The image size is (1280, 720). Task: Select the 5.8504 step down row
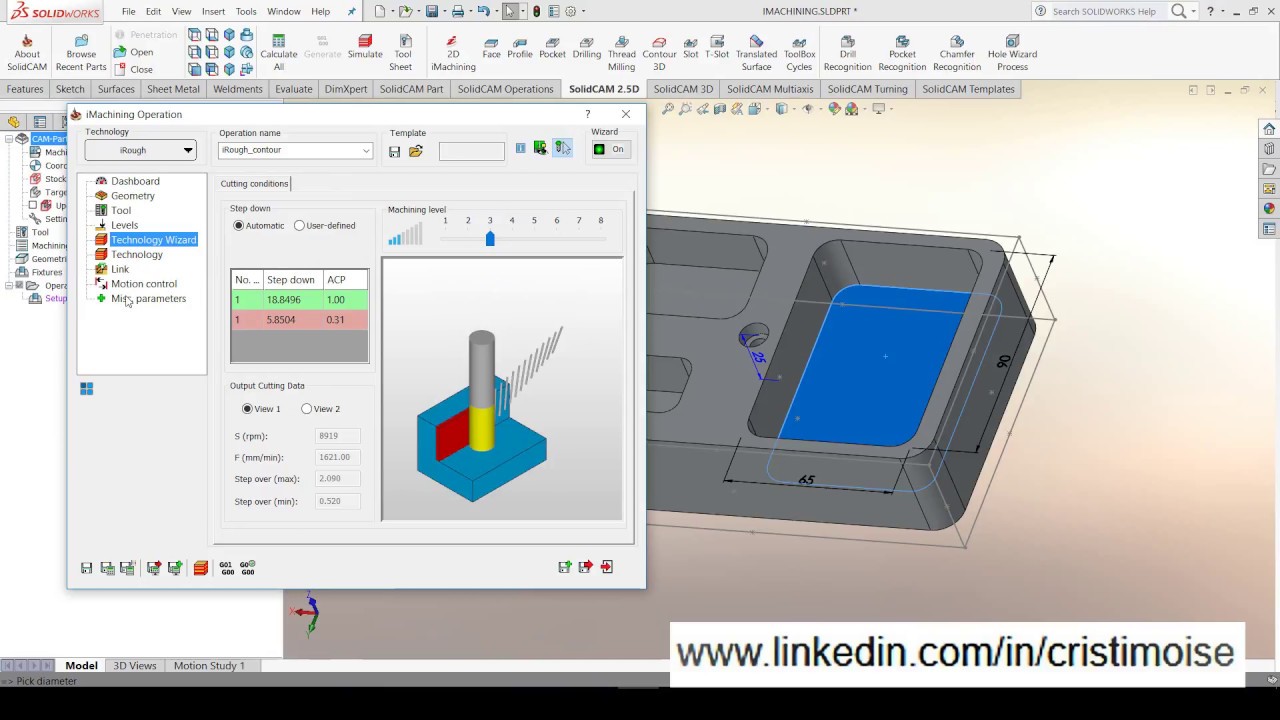299,320
